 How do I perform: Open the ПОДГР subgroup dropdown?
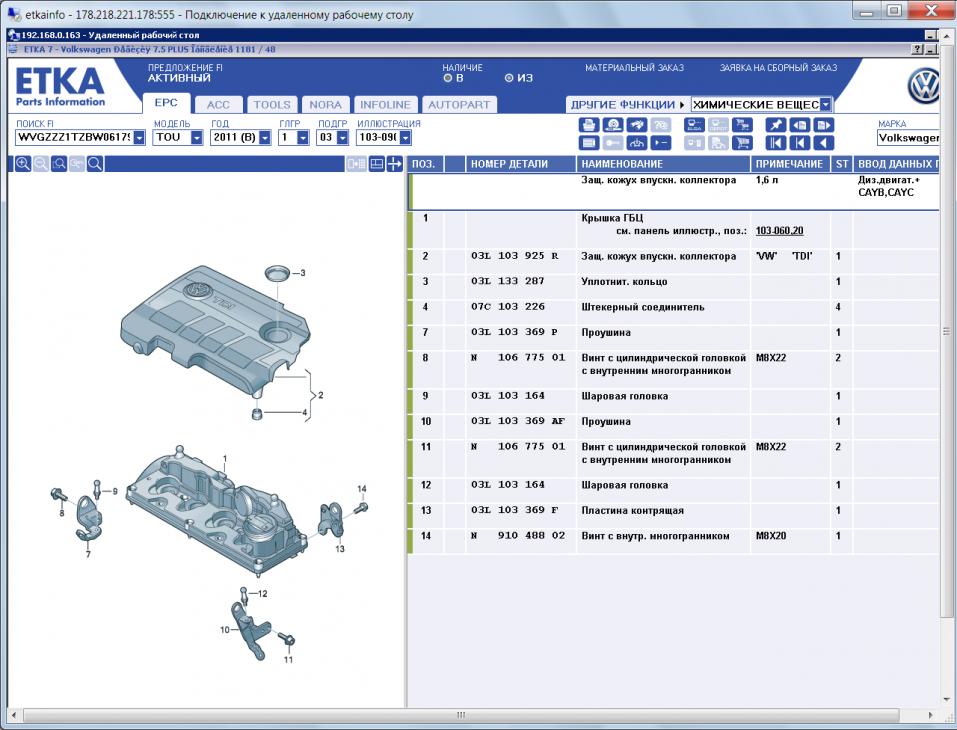[x=342, y=137]
